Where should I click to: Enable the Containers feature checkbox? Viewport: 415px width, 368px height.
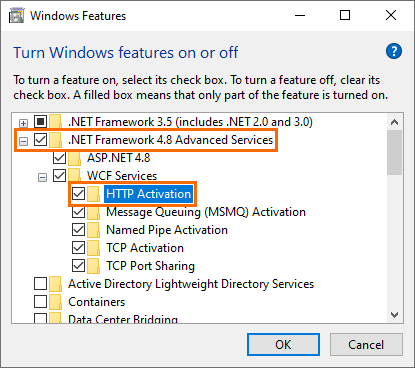[x=40, y=302]
